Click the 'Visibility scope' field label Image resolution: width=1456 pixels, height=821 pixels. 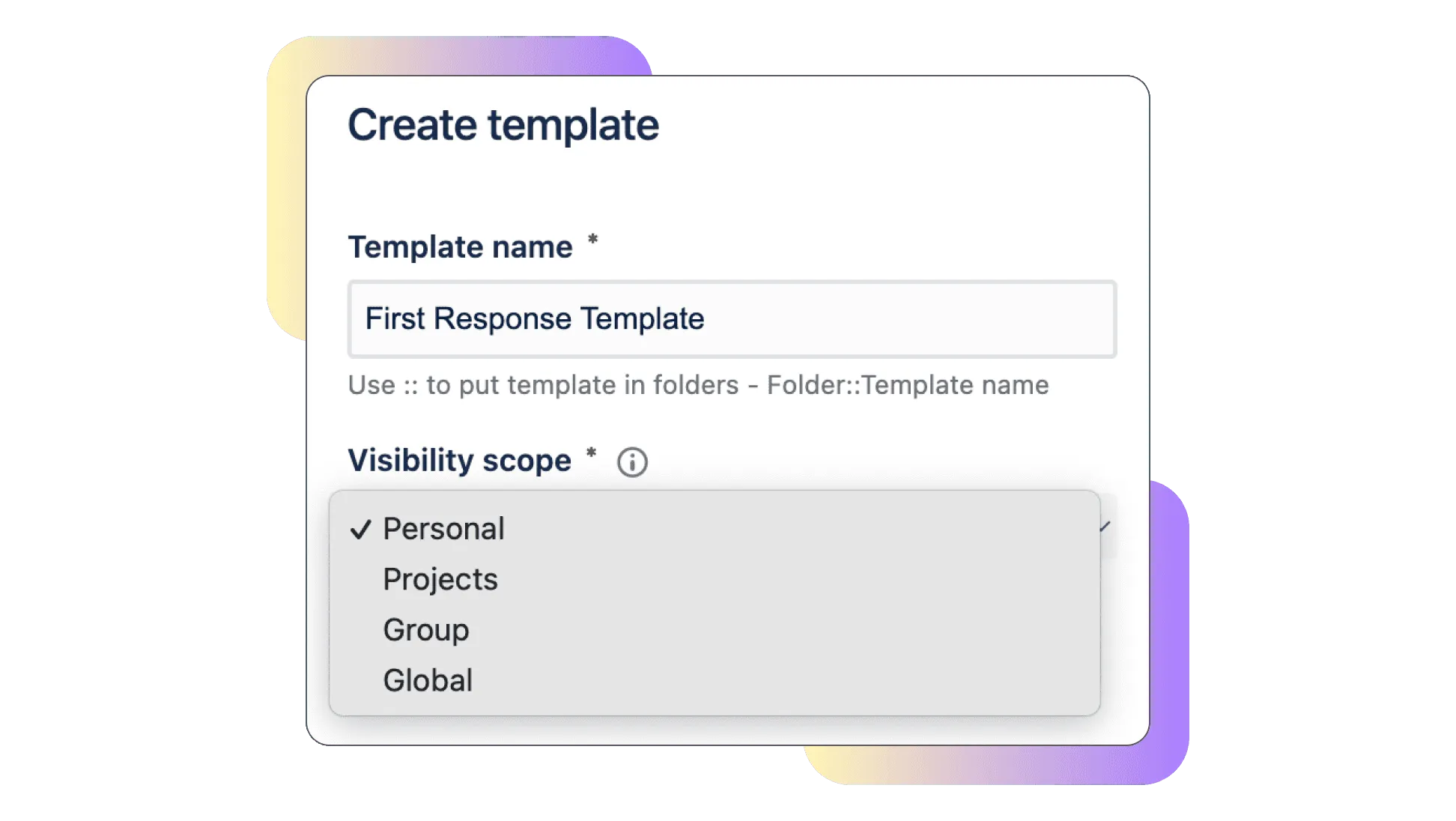(459, 461)
